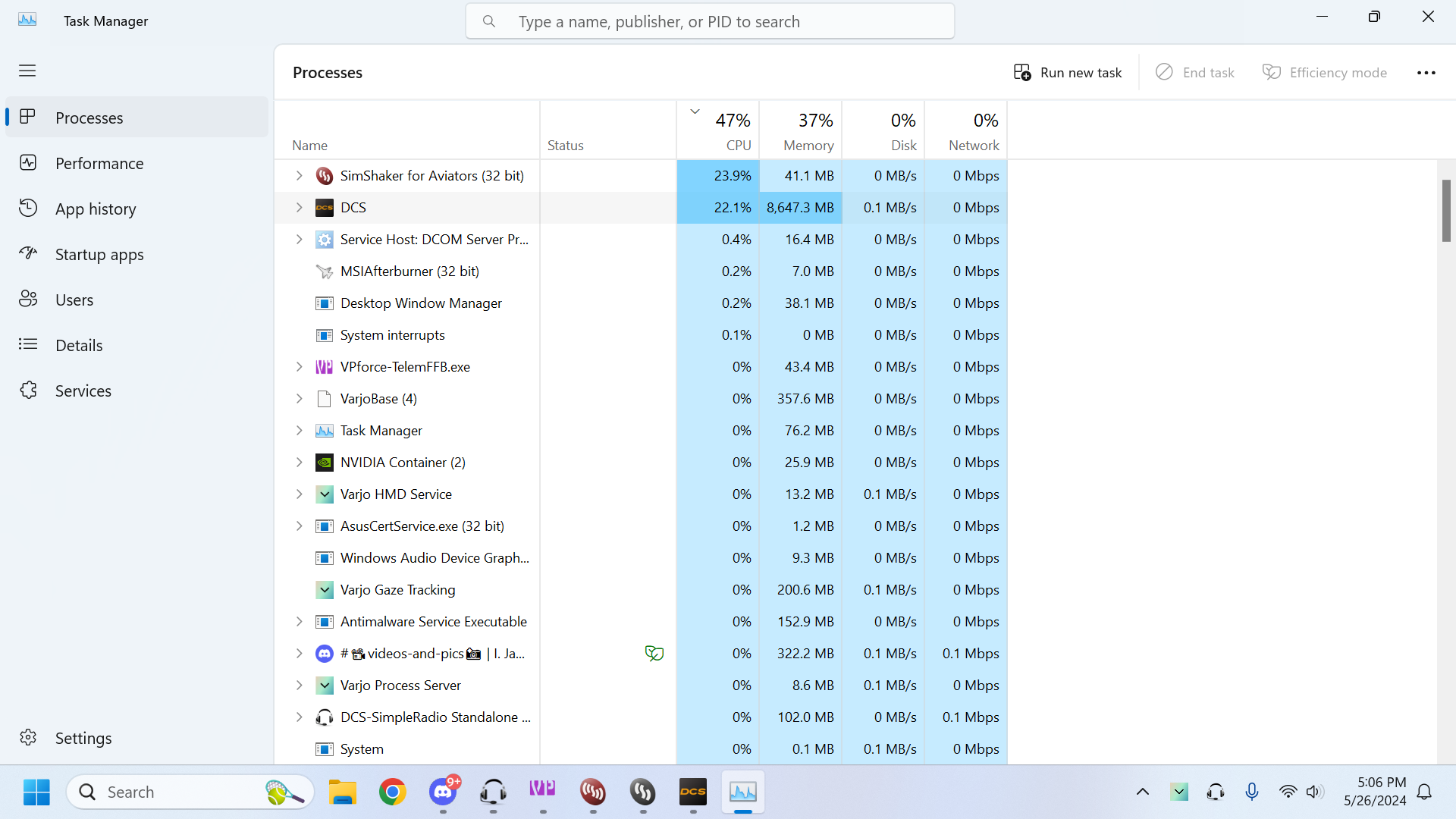Open DCS from the taskbar

pos(693,792)
